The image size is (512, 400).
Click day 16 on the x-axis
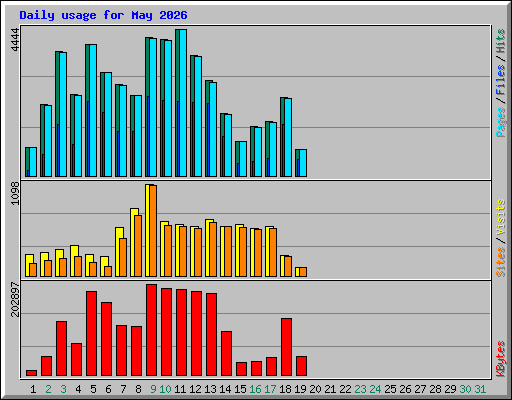coord(255,389)
